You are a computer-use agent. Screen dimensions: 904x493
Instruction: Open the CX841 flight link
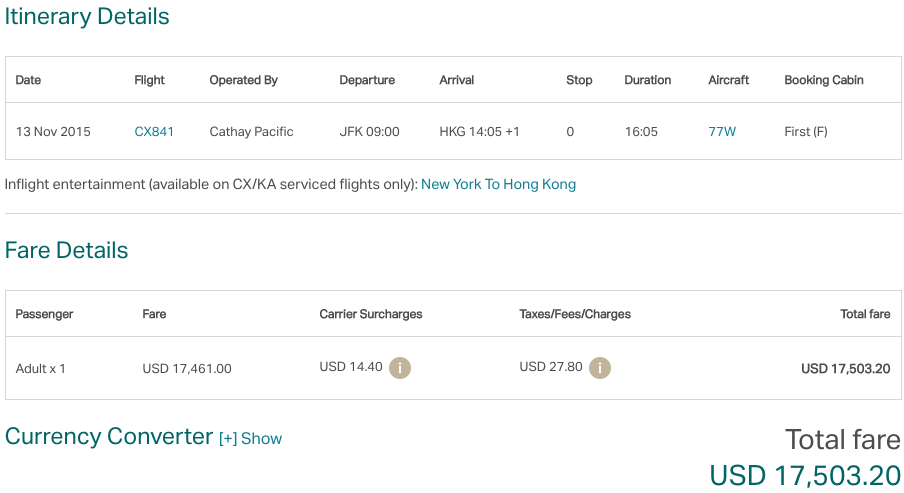pyautogui.click(x=154, y=132)
